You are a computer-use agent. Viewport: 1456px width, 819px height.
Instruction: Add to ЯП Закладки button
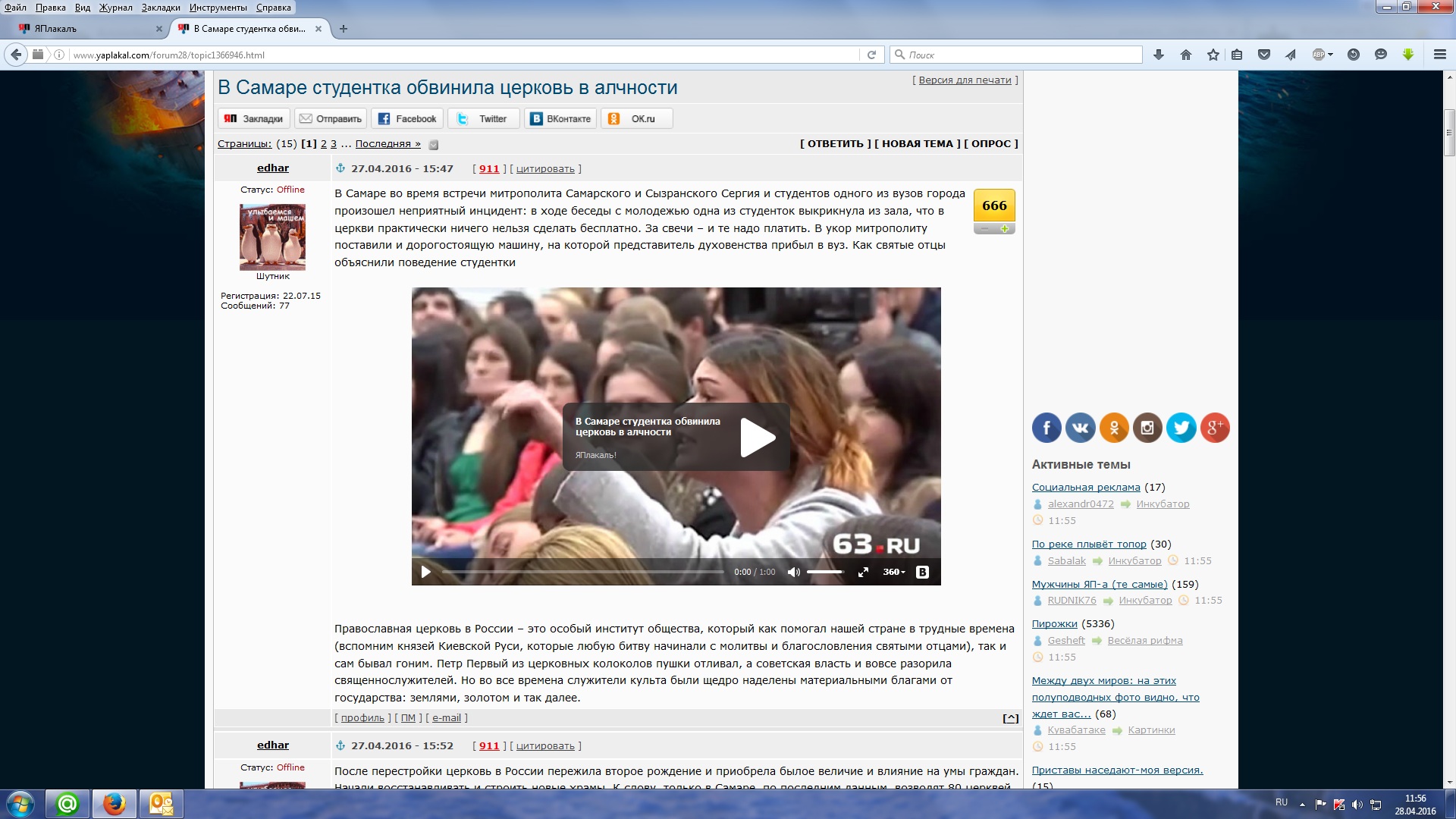(x=254, y=118)
